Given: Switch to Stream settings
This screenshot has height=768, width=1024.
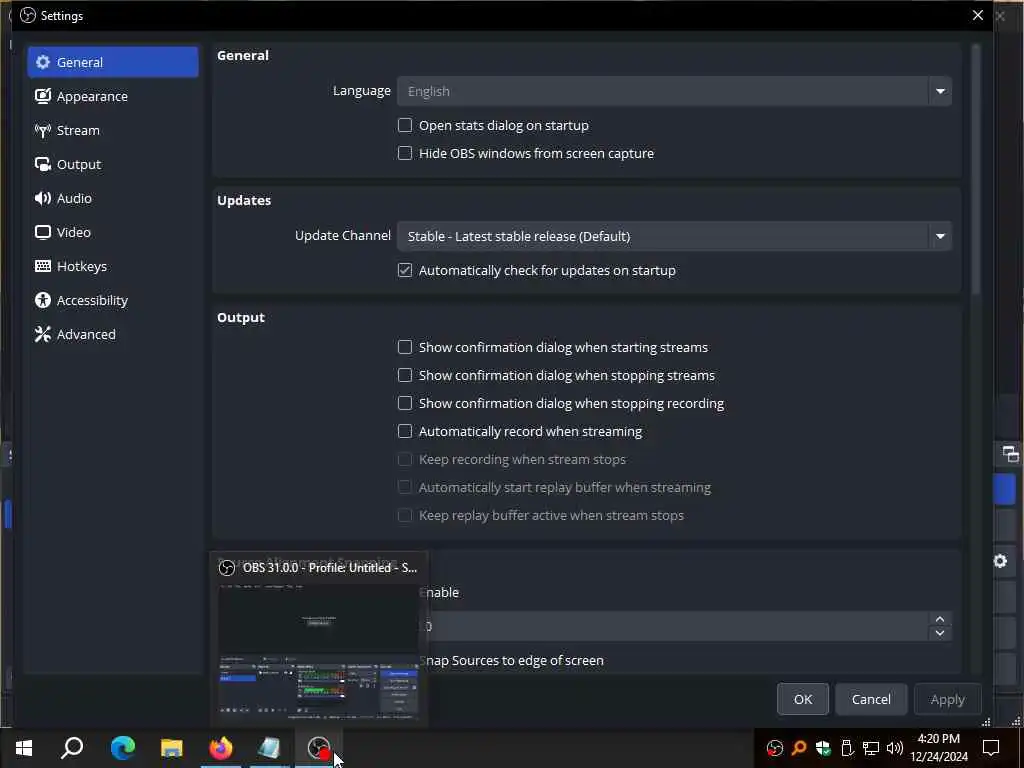Looking at the screenshot, I should click(x=113, y=130).
